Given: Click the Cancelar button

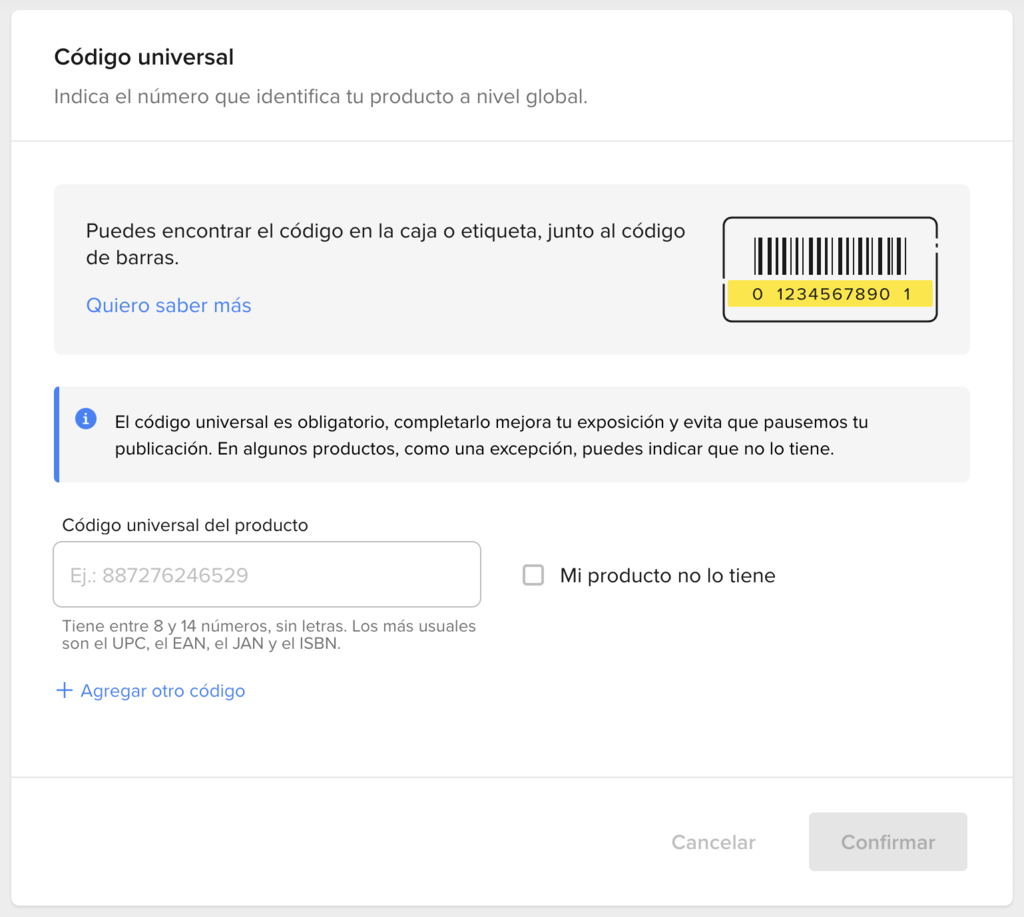Looking at the screenshot, I should pos(712,842).
